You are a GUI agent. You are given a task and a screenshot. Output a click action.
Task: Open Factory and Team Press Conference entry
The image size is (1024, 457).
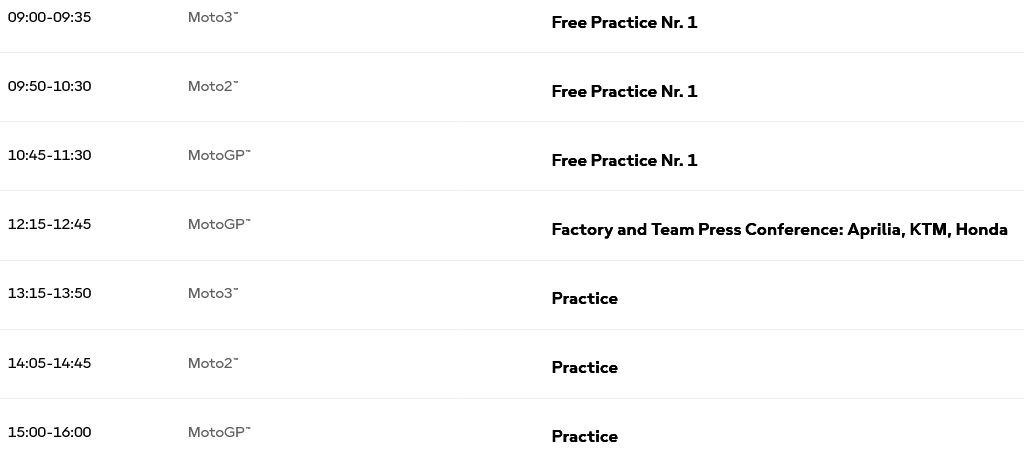(x=780, y=230)
